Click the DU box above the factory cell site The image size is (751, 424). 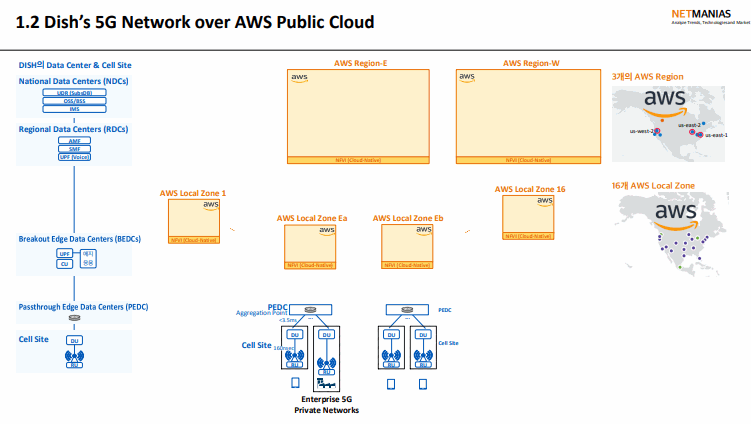coord(327,335)
